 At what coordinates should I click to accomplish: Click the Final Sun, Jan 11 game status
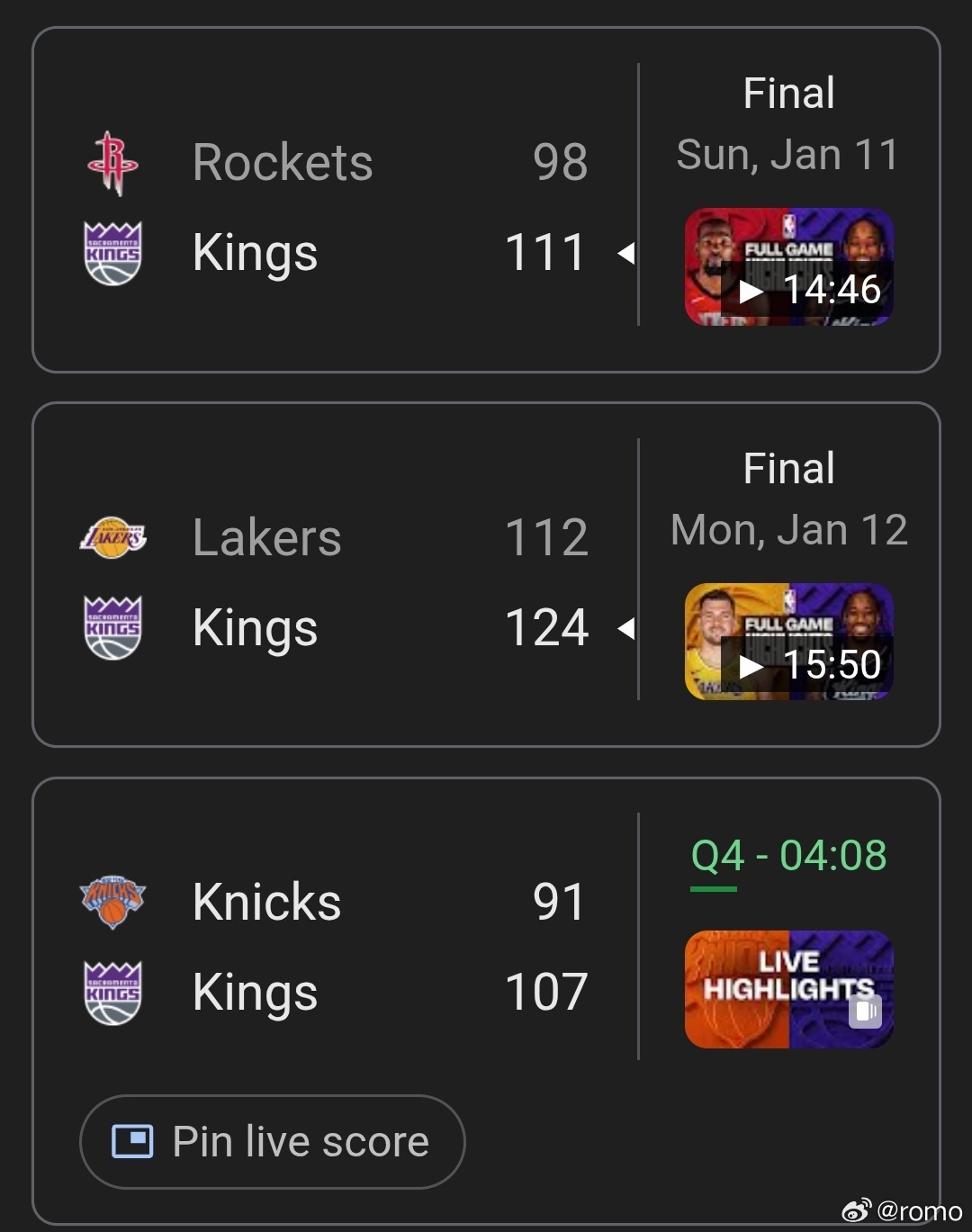[788, 124]
